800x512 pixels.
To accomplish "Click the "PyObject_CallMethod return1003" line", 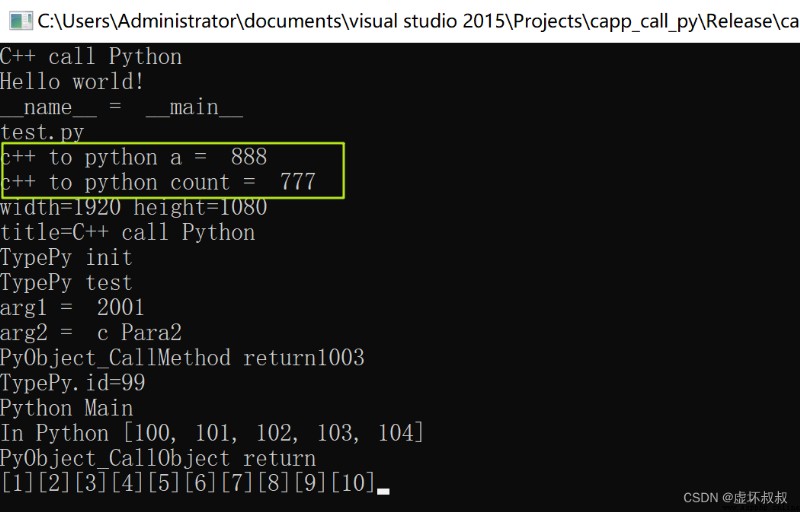I will [182, 357].
